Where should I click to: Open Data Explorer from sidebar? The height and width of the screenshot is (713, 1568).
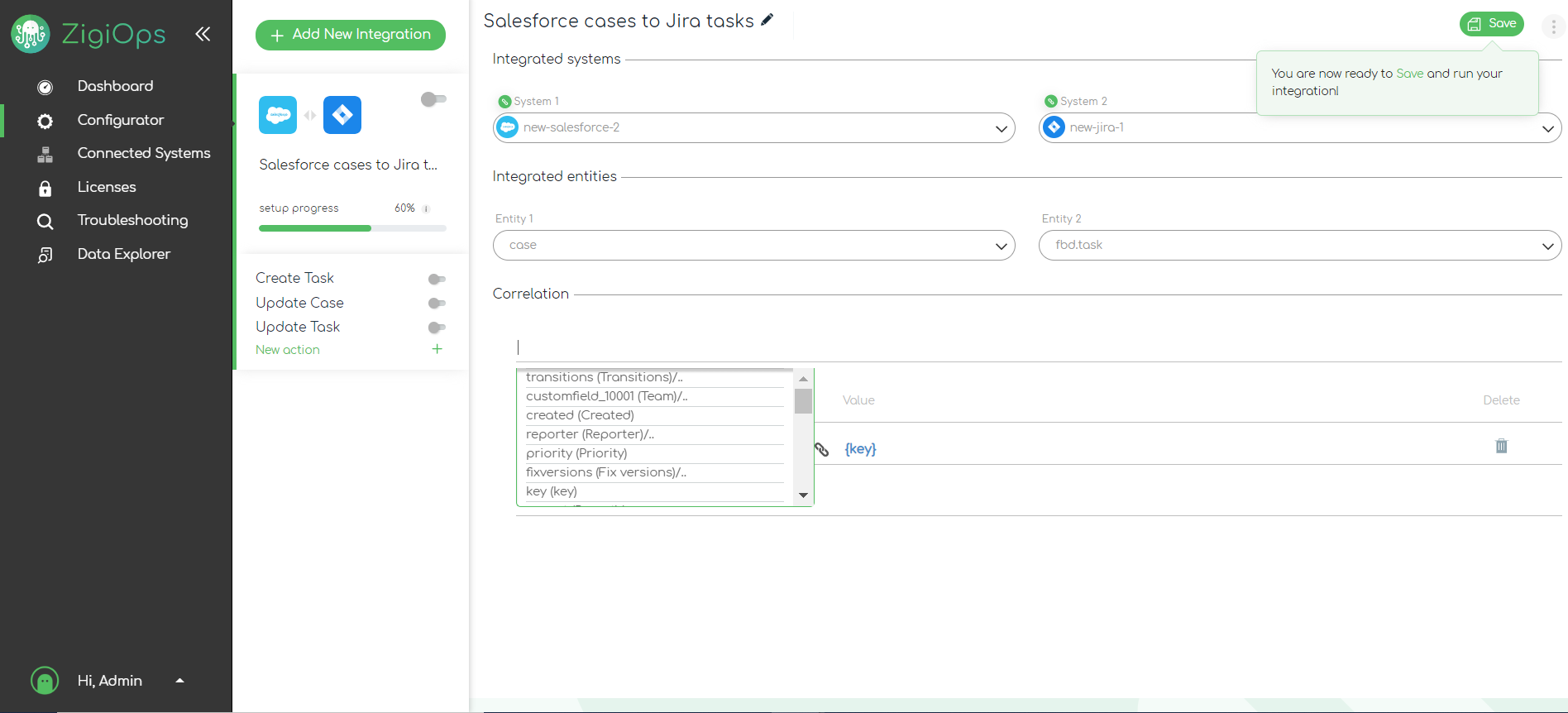point(124,254)
